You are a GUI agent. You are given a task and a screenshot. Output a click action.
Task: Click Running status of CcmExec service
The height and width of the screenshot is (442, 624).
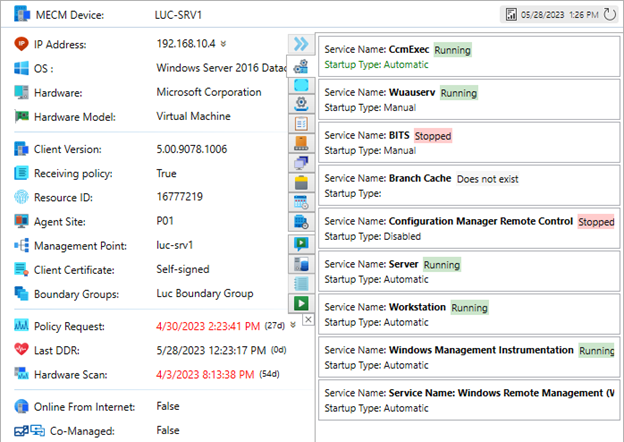(x=452, y=50)
